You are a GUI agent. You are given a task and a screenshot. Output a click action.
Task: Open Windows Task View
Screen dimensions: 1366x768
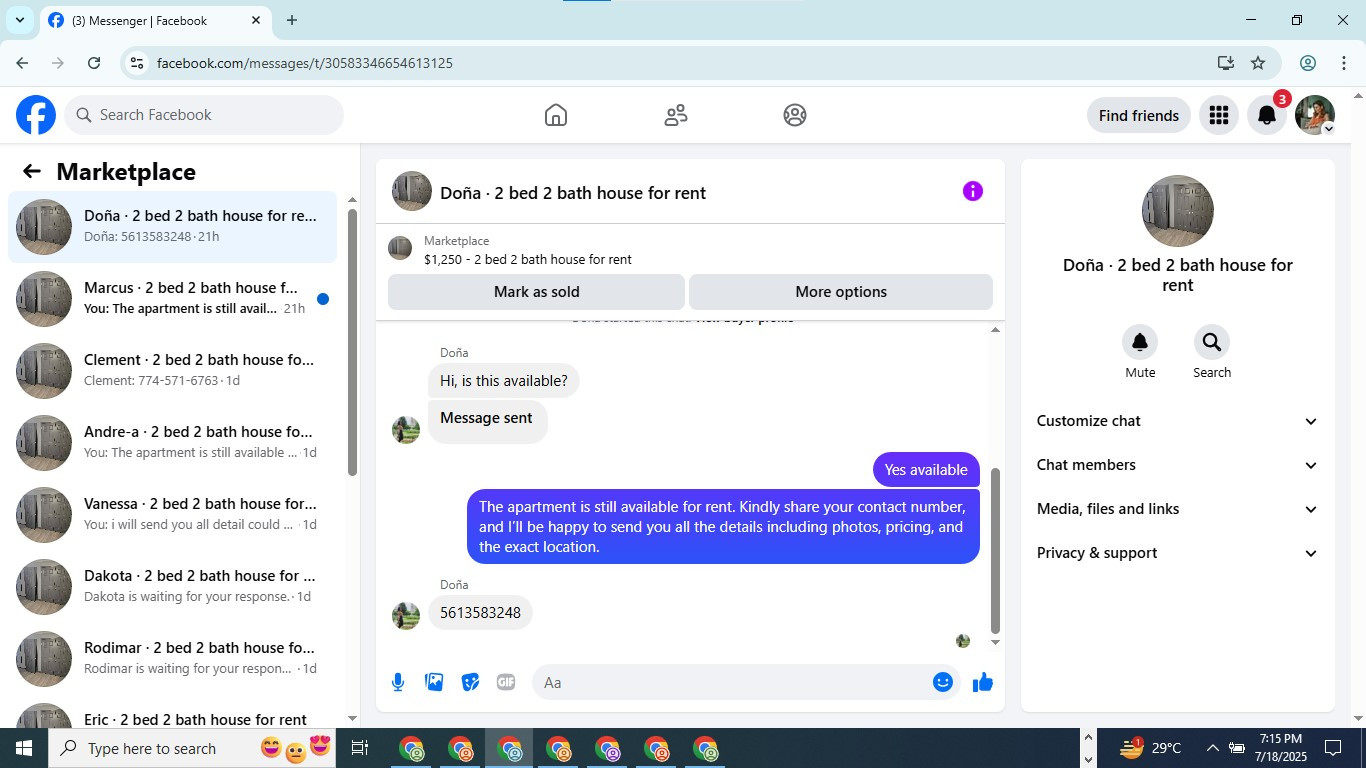pos(360,748)
